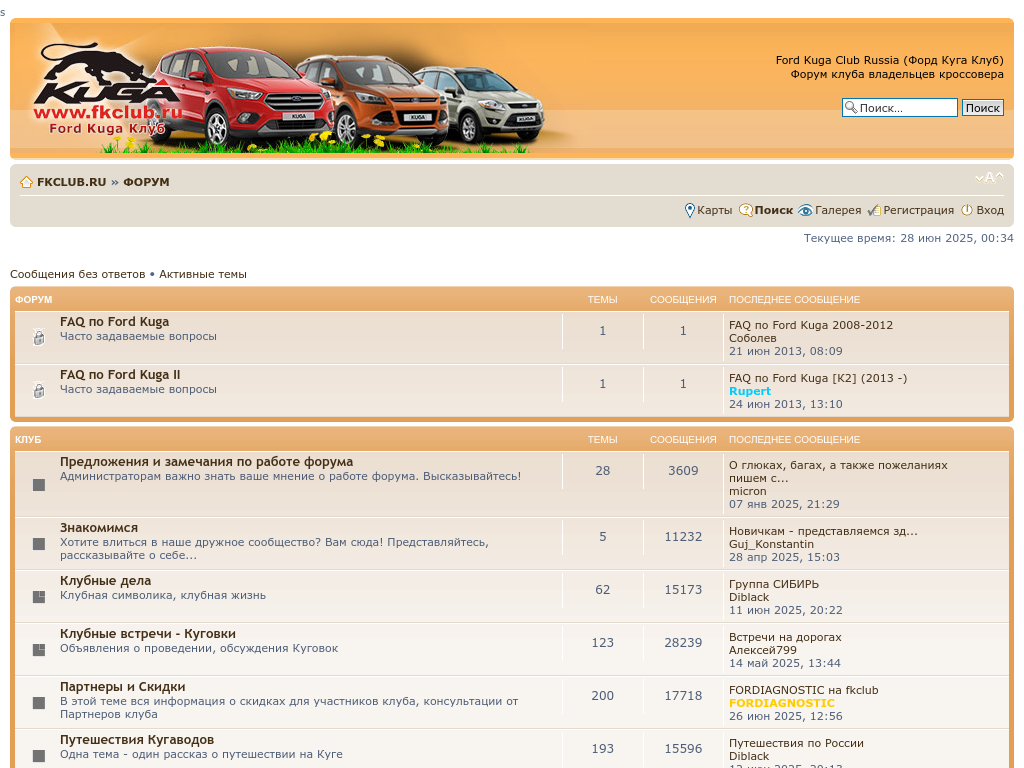The width and height of the screenshot is (1024, 768).
Task: View the Соболев user profile
Action: 753,338
